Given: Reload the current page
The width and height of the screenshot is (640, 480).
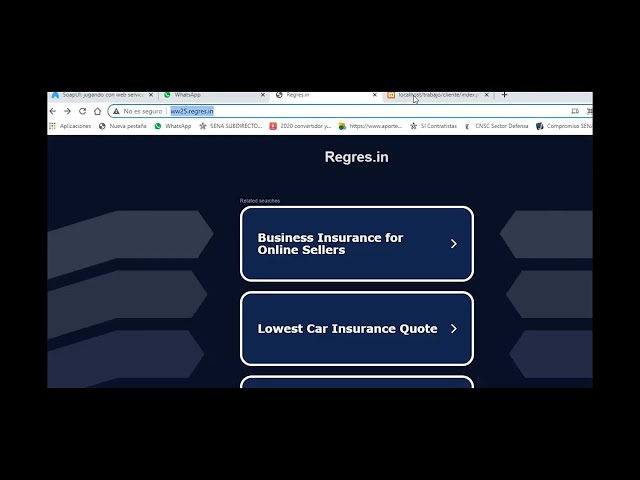Looking at the screenshot, I should 82,111.
